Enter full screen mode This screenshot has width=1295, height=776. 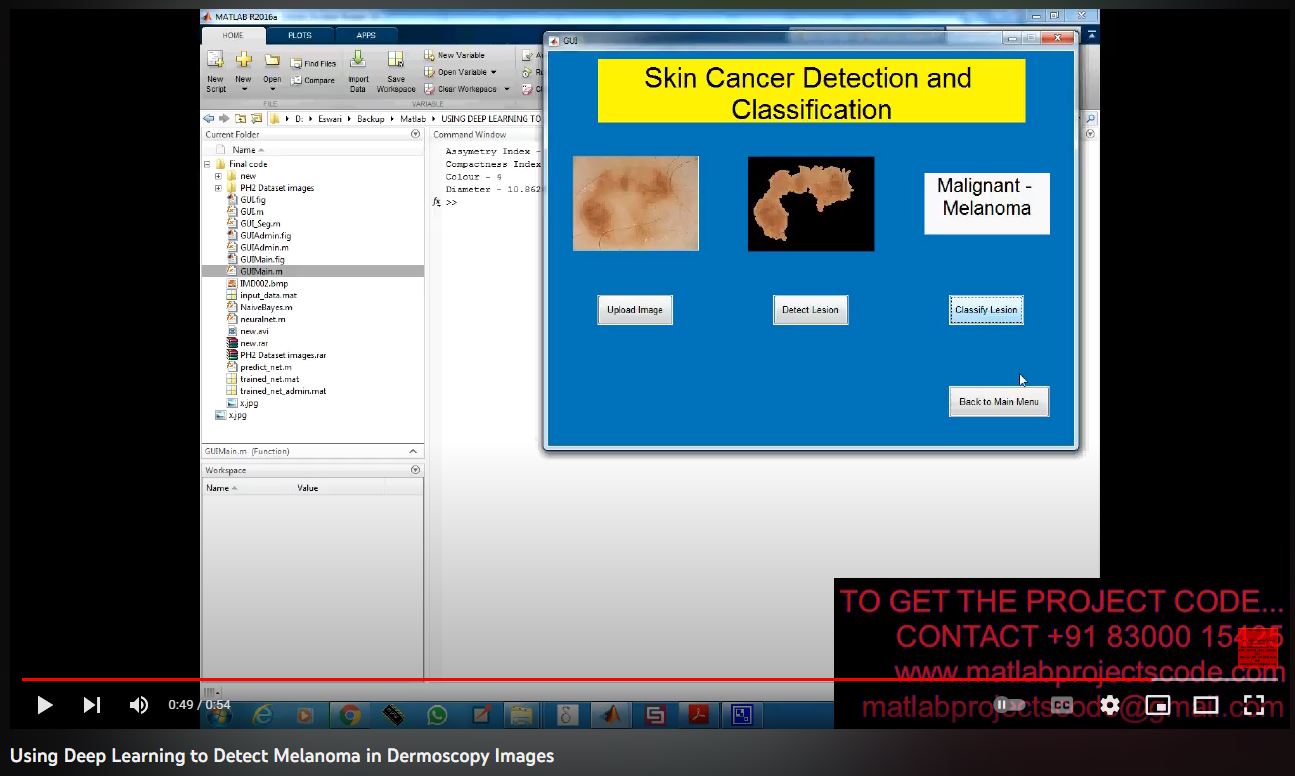(x=1254, y=705)
